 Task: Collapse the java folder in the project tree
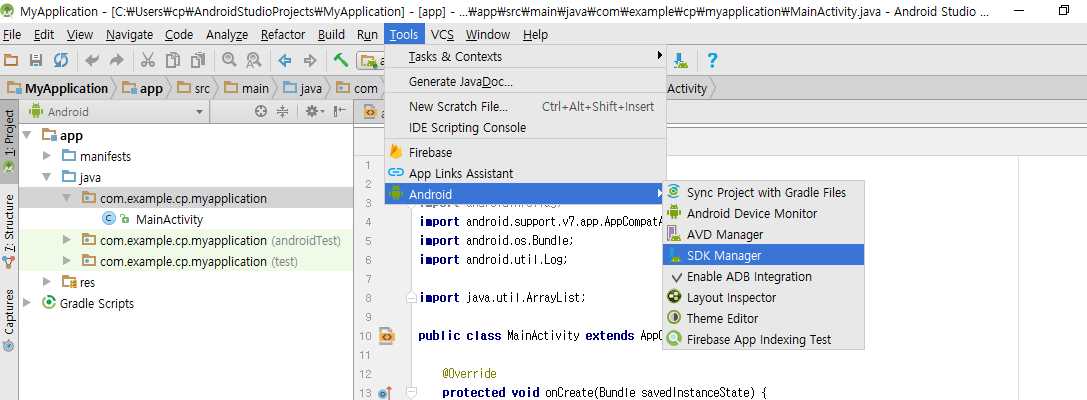(x=46, y=177)
